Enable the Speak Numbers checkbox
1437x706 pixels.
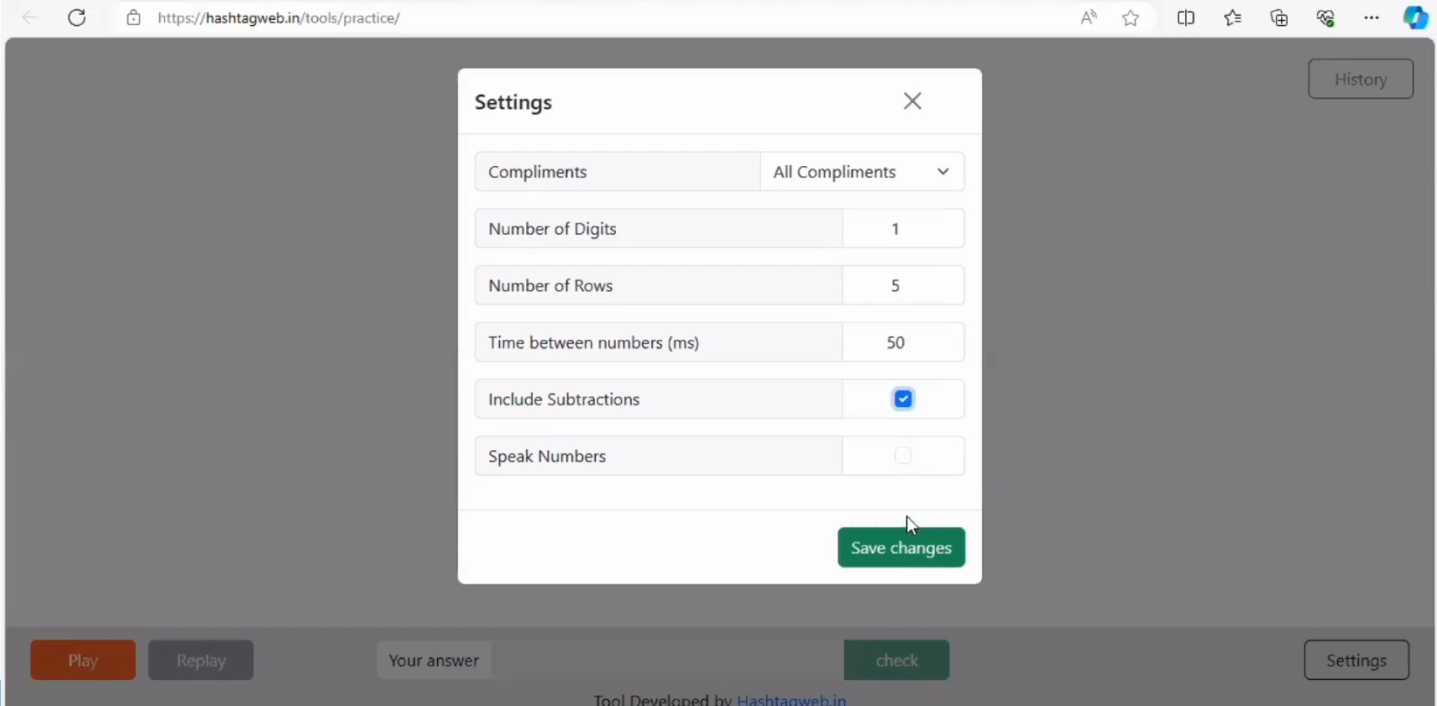click(903, 455)
